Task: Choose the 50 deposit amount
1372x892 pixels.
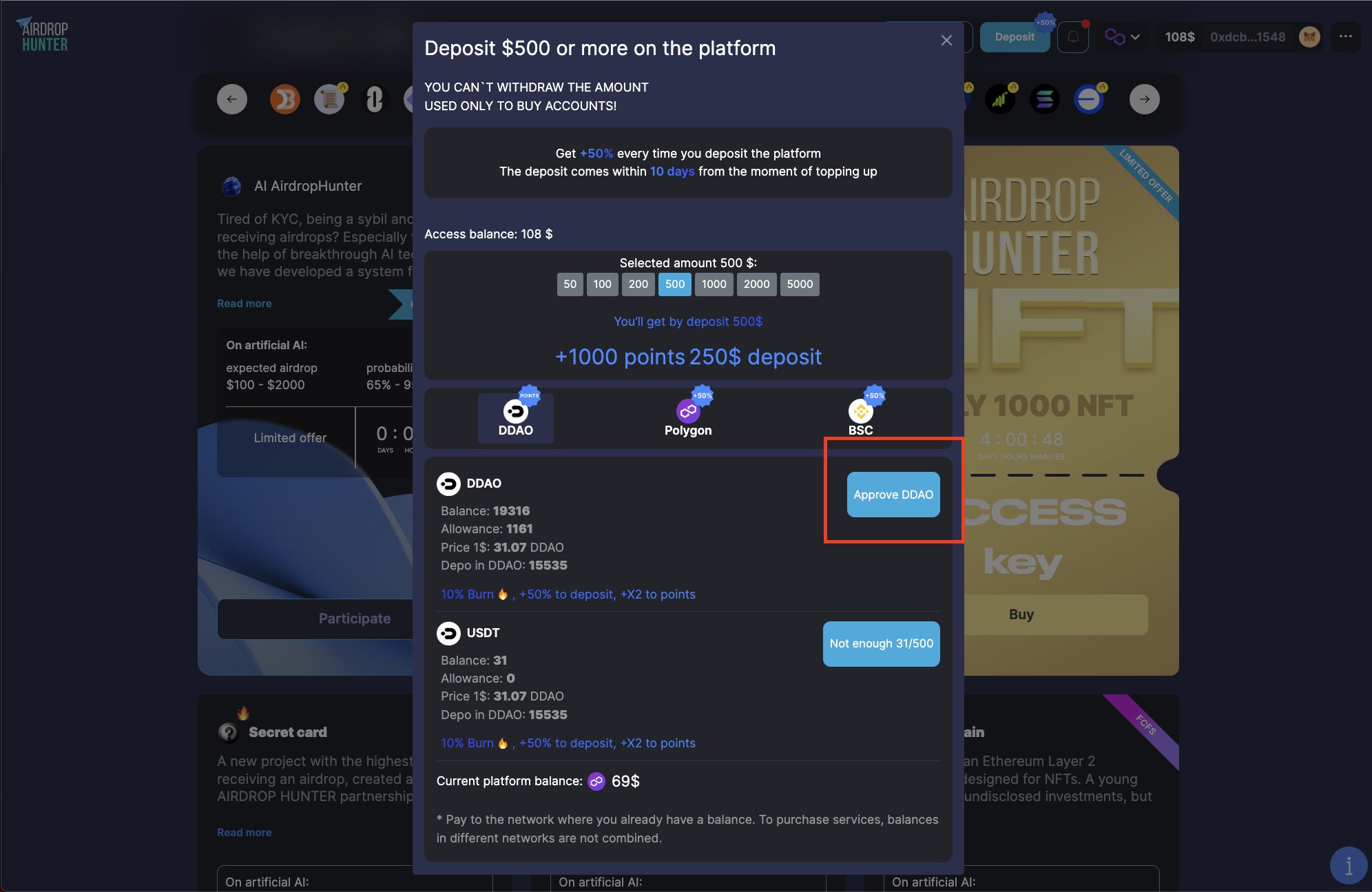Action: [x=570, y=284]
